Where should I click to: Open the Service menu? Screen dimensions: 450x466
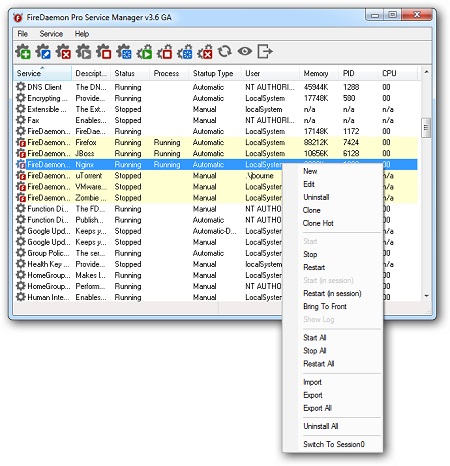pos(51,34)
